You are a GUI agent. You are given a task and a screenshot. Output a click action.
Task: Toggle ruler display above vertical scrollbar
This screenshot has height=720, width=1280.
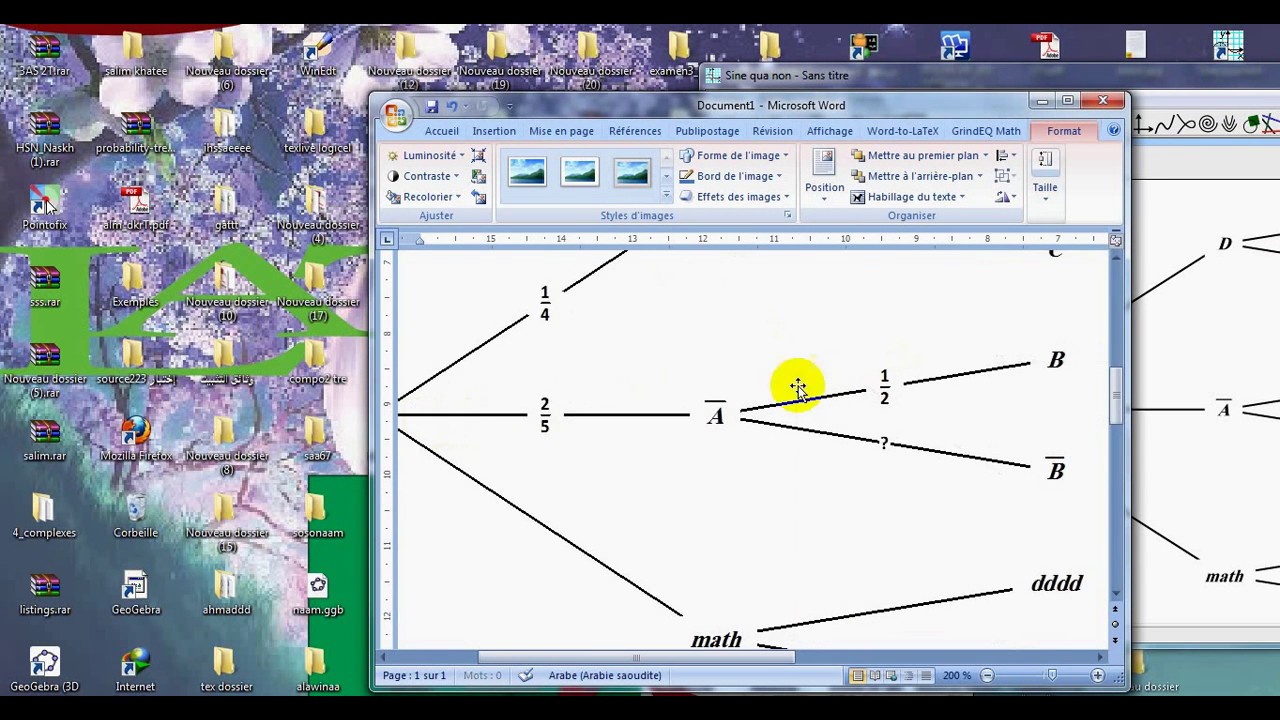pyautogui.click(x=1115, y=240)
